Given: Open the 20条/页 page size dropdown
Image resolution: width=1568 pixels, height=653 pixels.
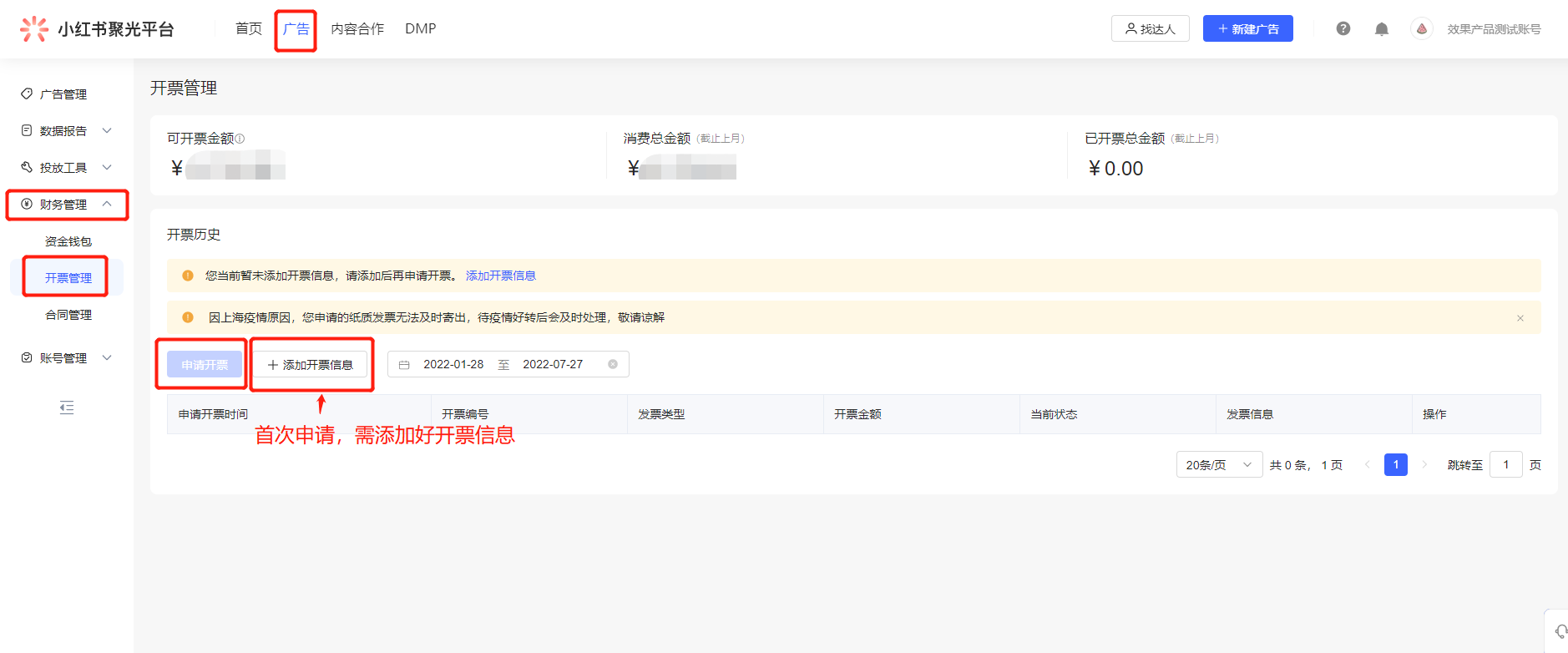Looking at the screenshot, I should pyautogui.click(x=1218, y=465).
